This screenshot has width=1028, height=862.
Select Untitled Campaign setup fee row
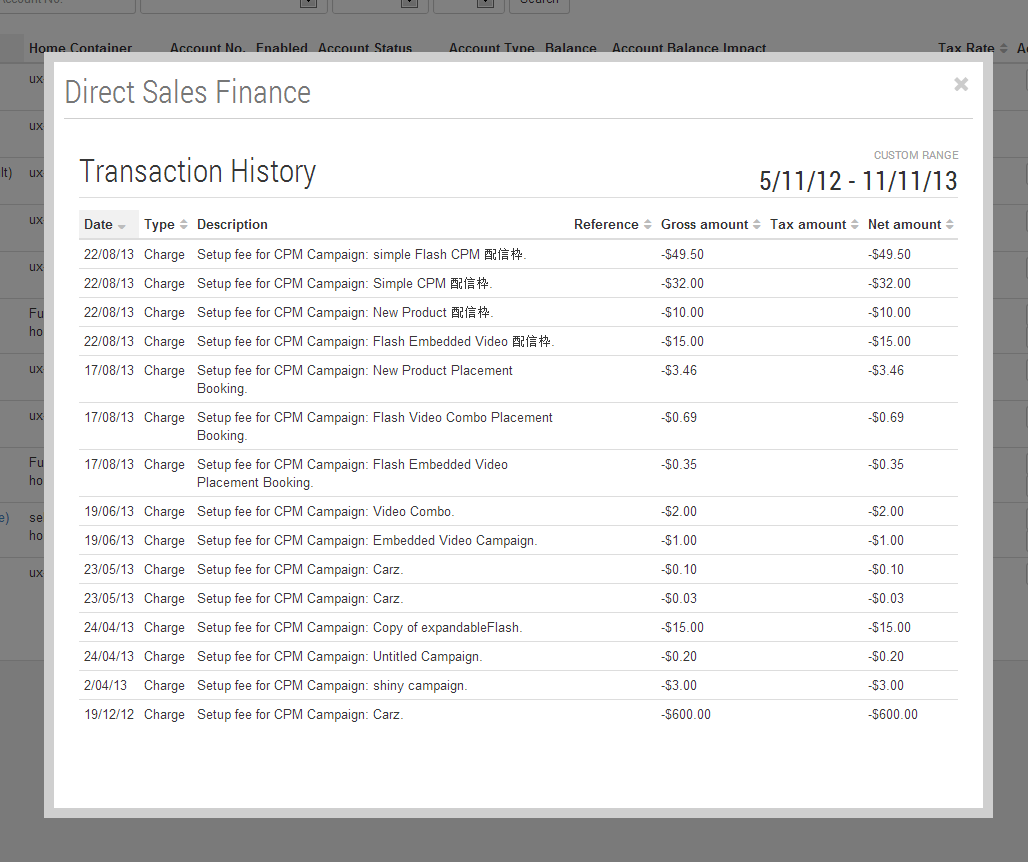pos(518,656)
